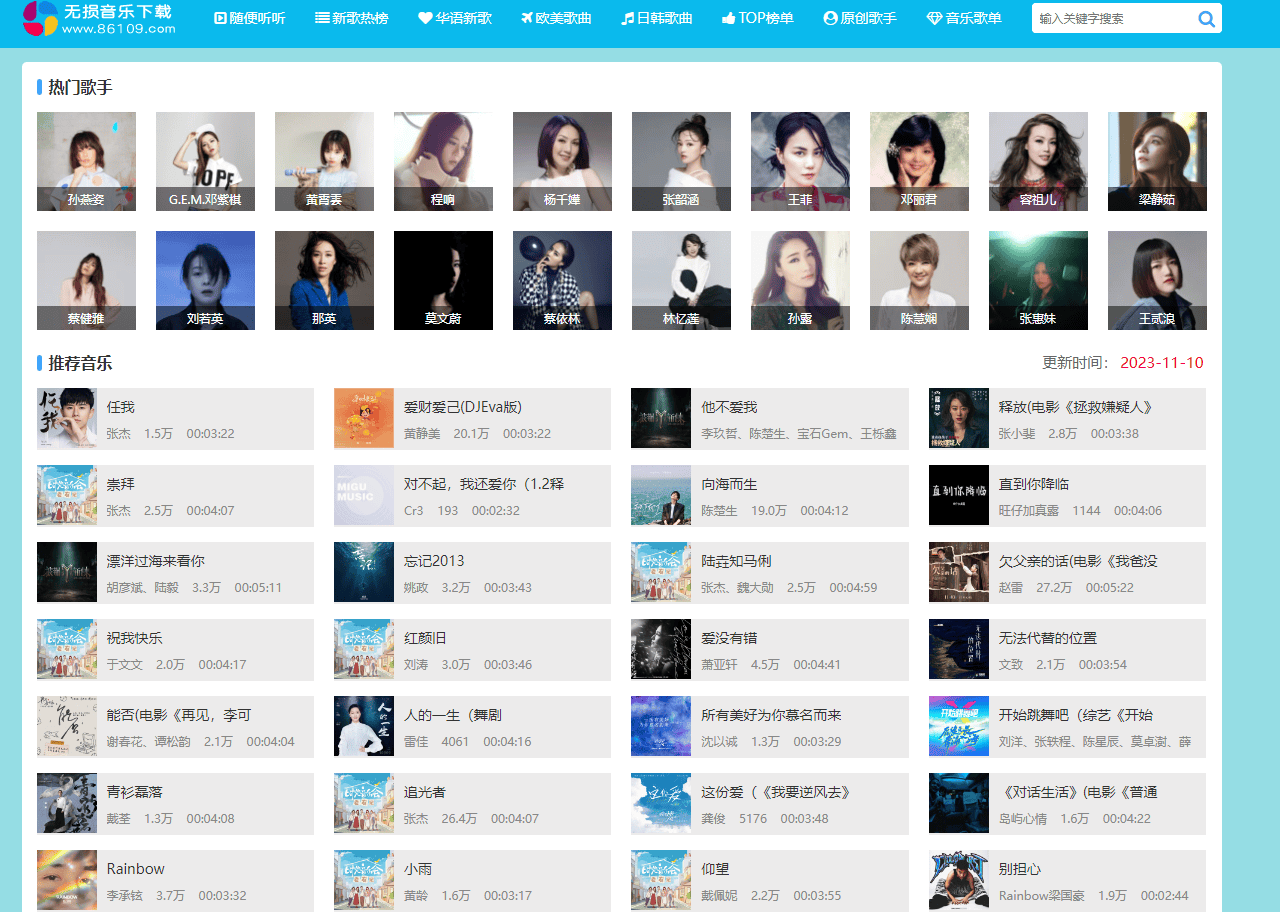Open the TOP榜单 rankings
Image resolution: width=1280 pixels, height=912 pixels.
coord(757,18)
